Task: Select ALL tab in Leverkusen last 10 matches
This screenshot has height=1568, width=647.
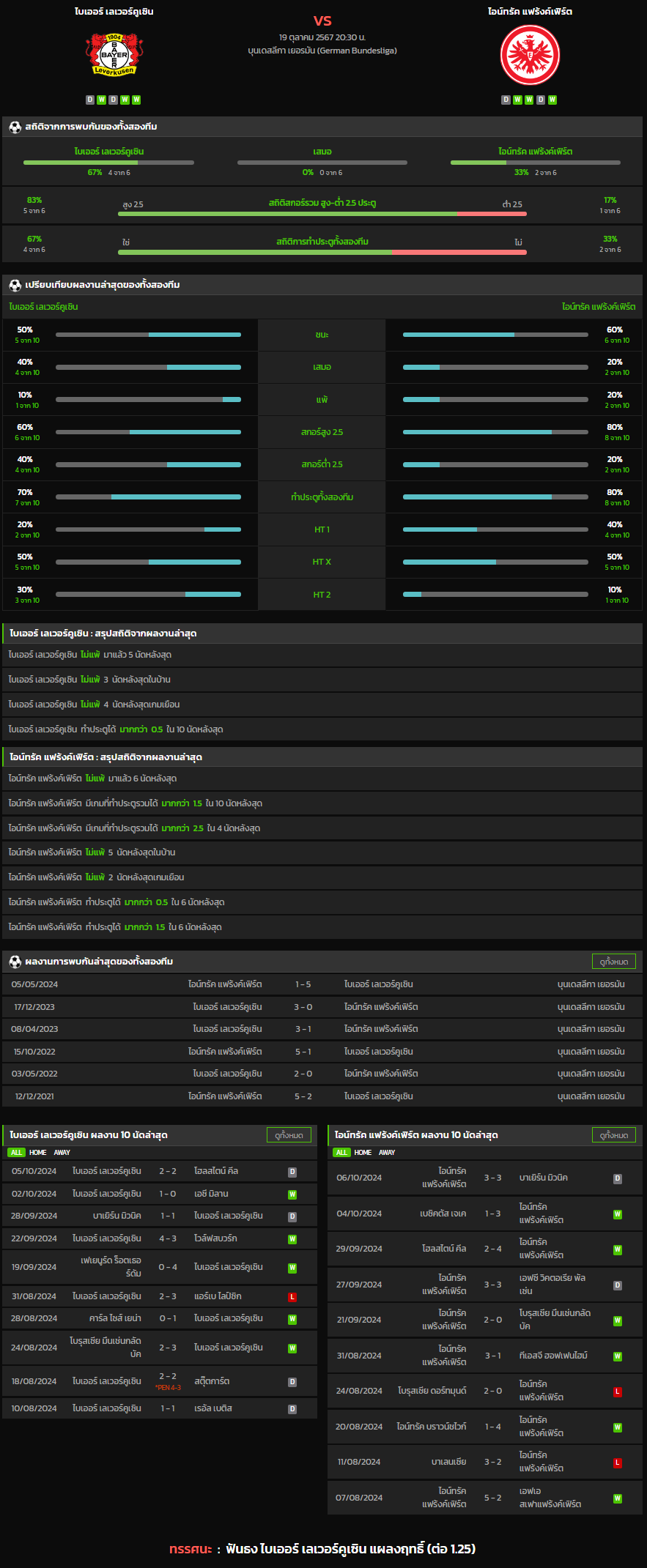Action: 16,1153
